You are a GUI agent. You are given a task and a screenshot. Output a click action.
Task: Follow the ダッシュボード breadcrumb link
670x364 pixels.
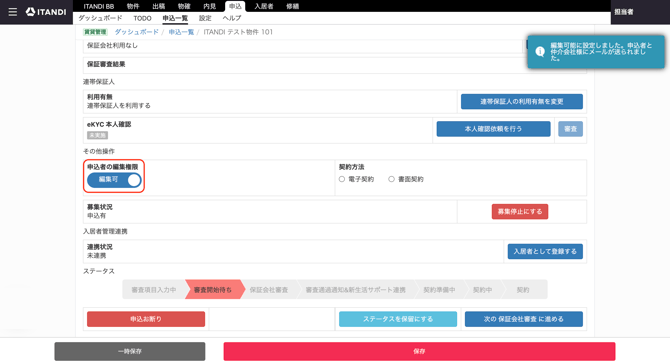(136, 32)
